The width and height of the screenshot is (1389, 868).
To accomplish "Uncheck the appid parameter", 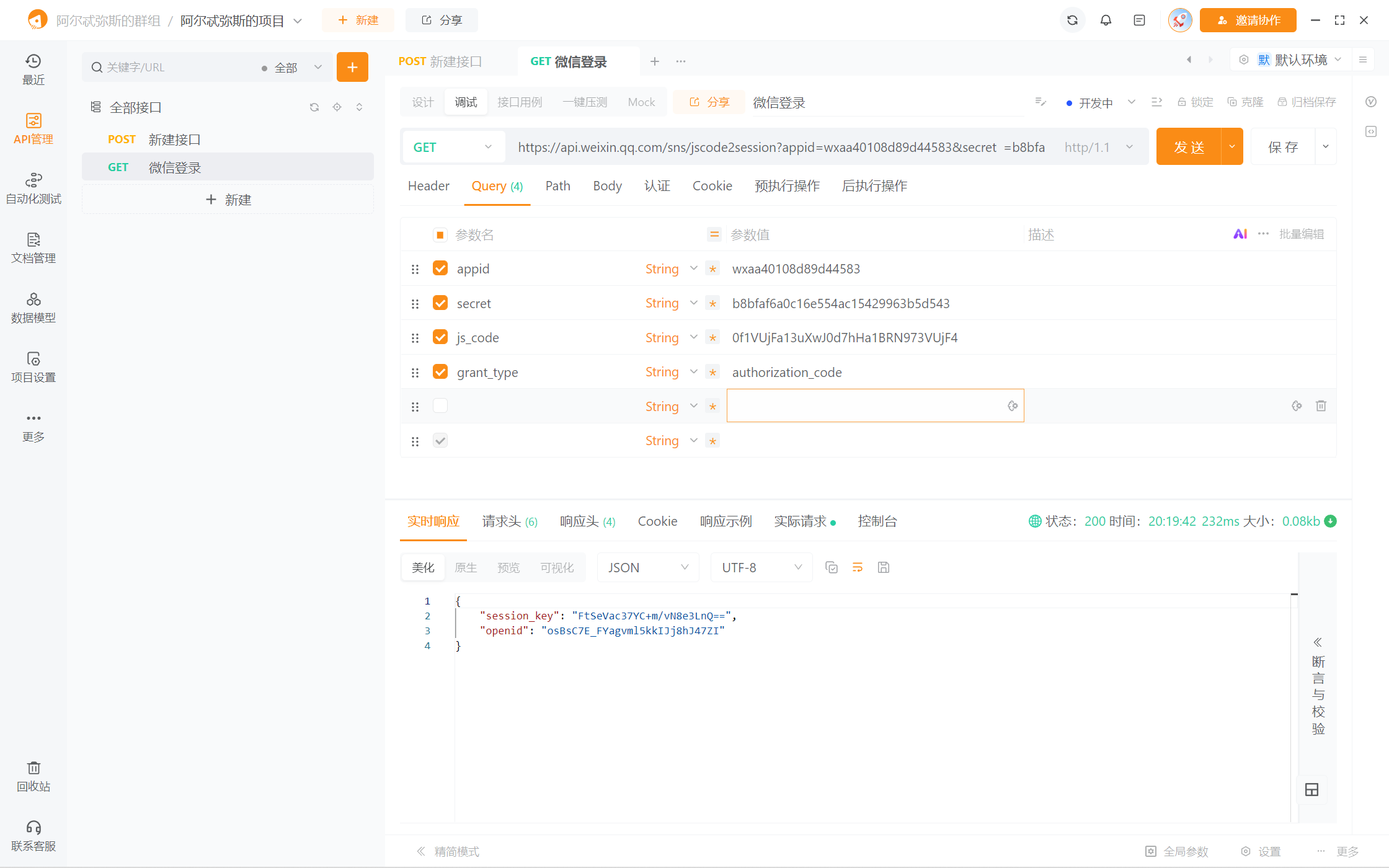I will [440, 268].
